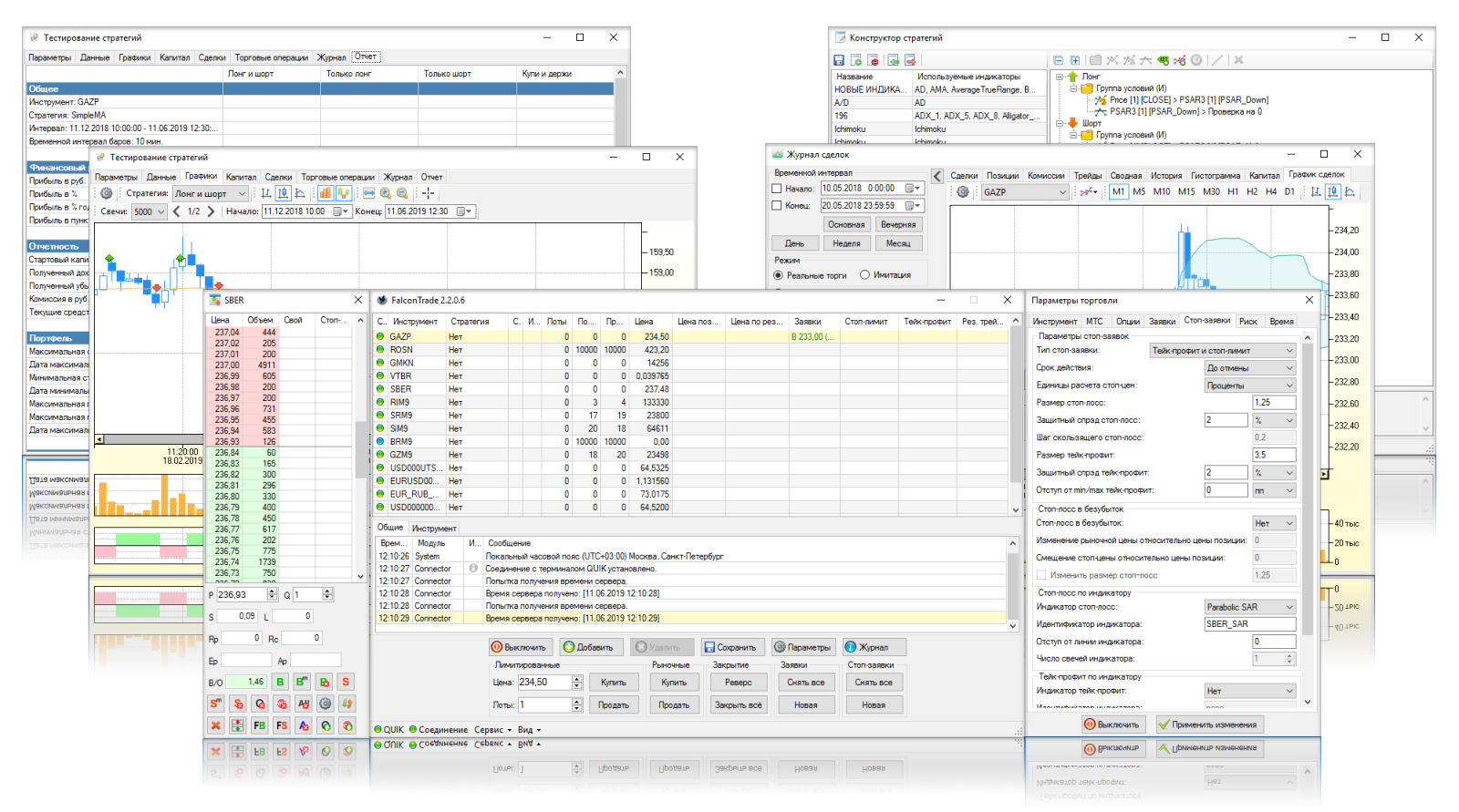Click red S sell icon in SBER panel
Viewport: 1459px width, 812px height.
point(346,682)
